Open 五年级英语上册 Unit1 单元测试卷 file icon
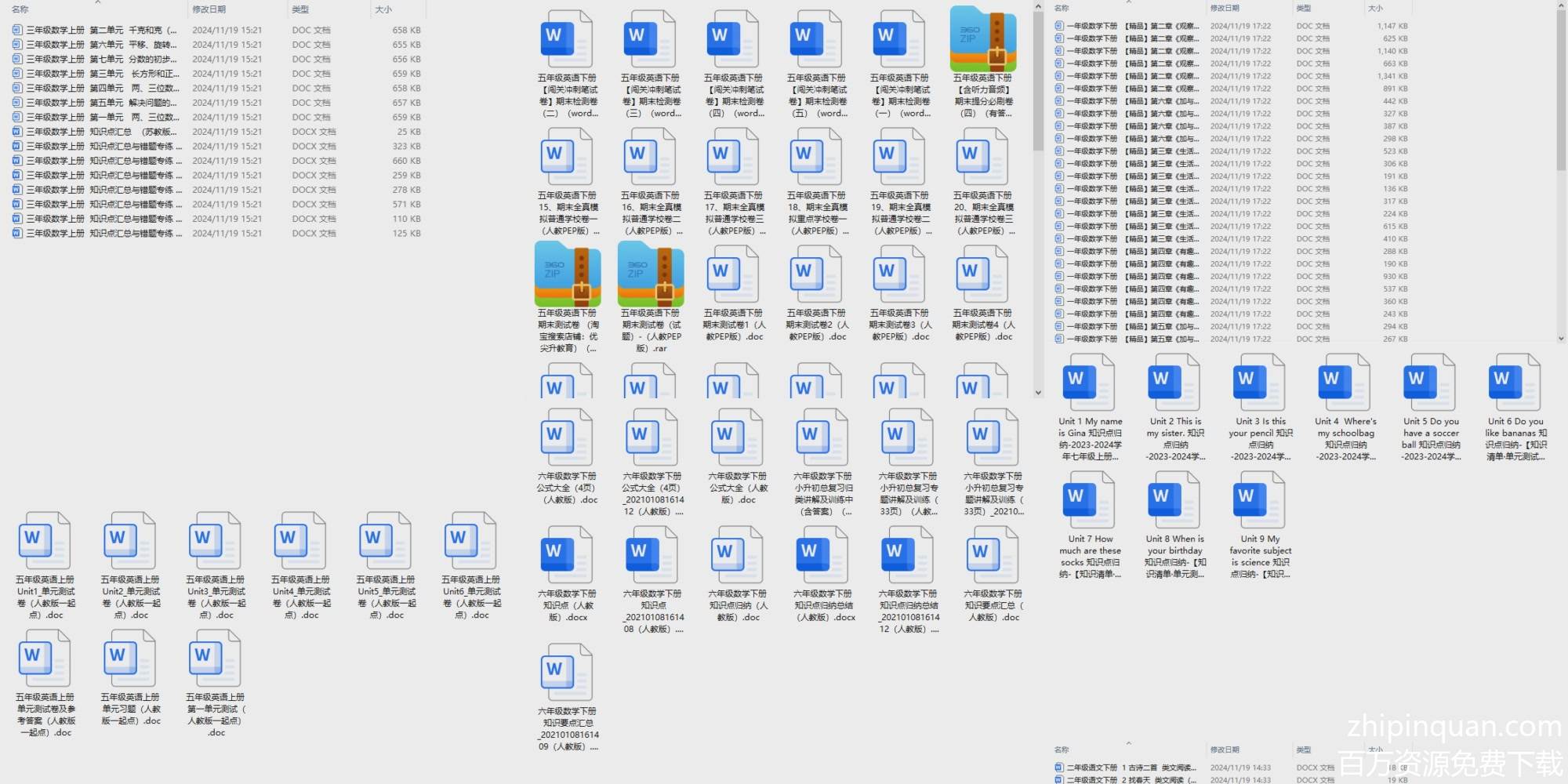Screen dimensions: 1568x784 [x=45, y=541]
